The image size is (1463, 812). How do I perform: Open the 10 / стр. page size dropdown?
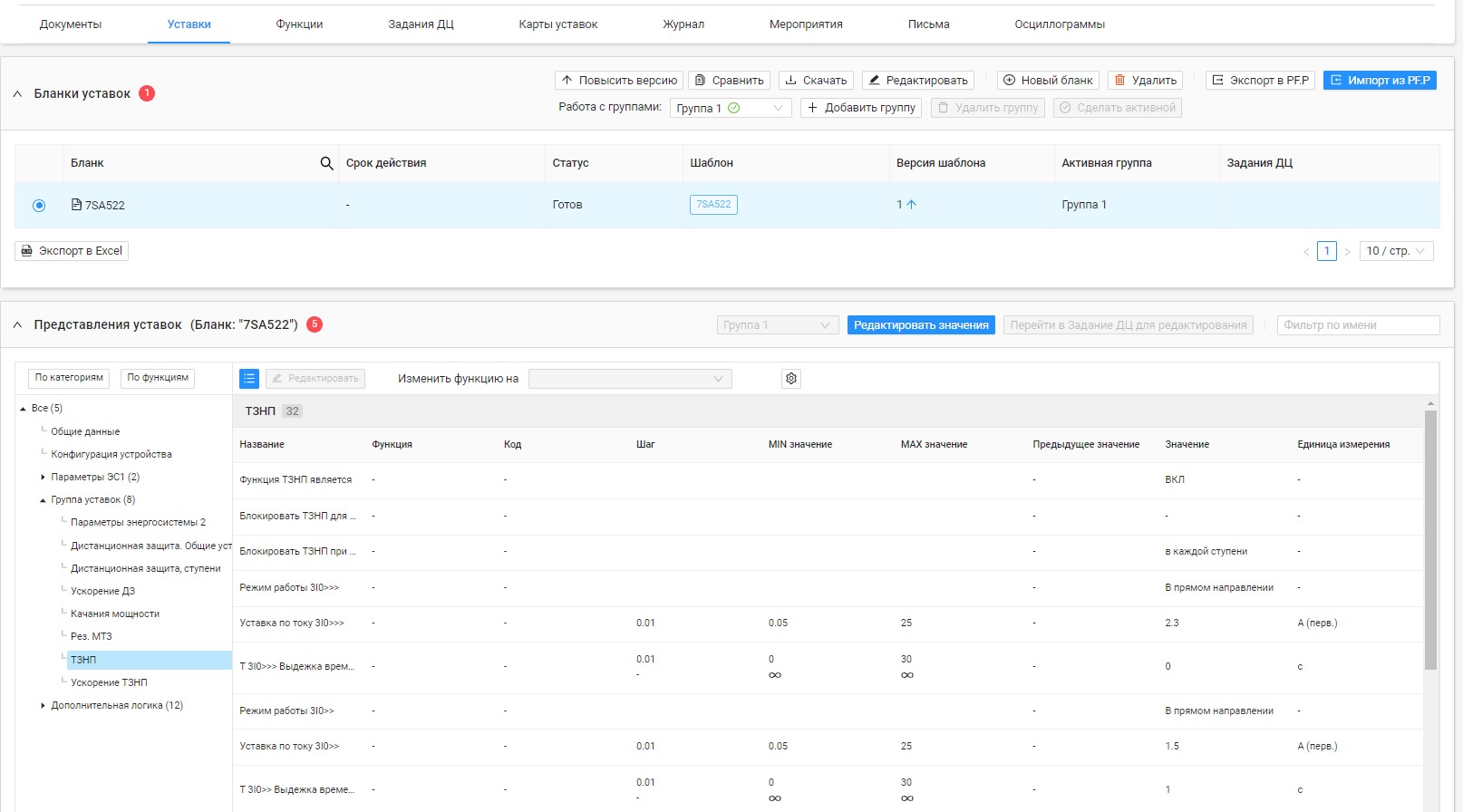pyautogui.click(x=1396, y=251)
